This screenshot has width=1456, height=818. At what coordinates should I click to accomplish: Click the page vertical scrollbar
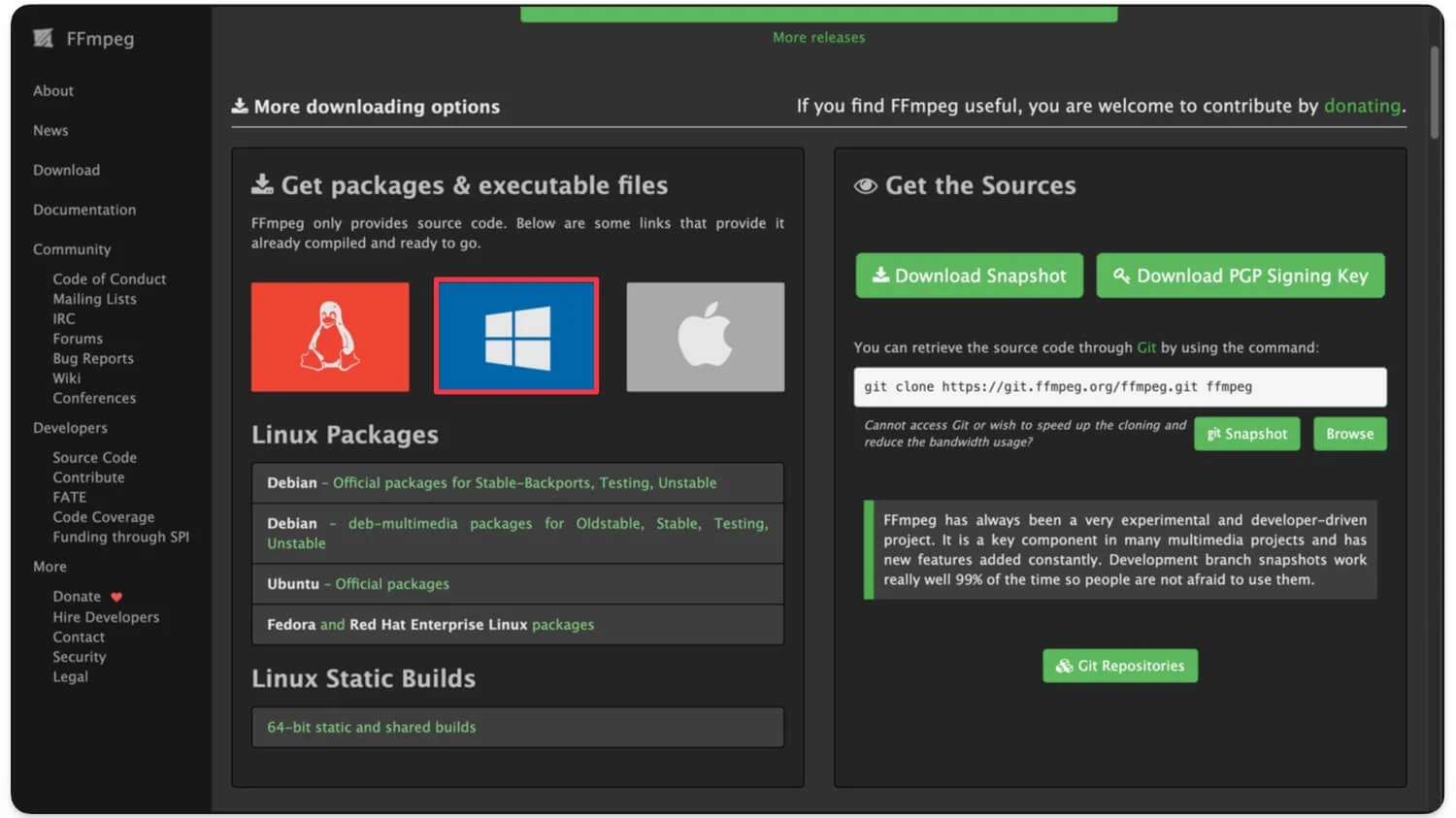coord(1434,97)
